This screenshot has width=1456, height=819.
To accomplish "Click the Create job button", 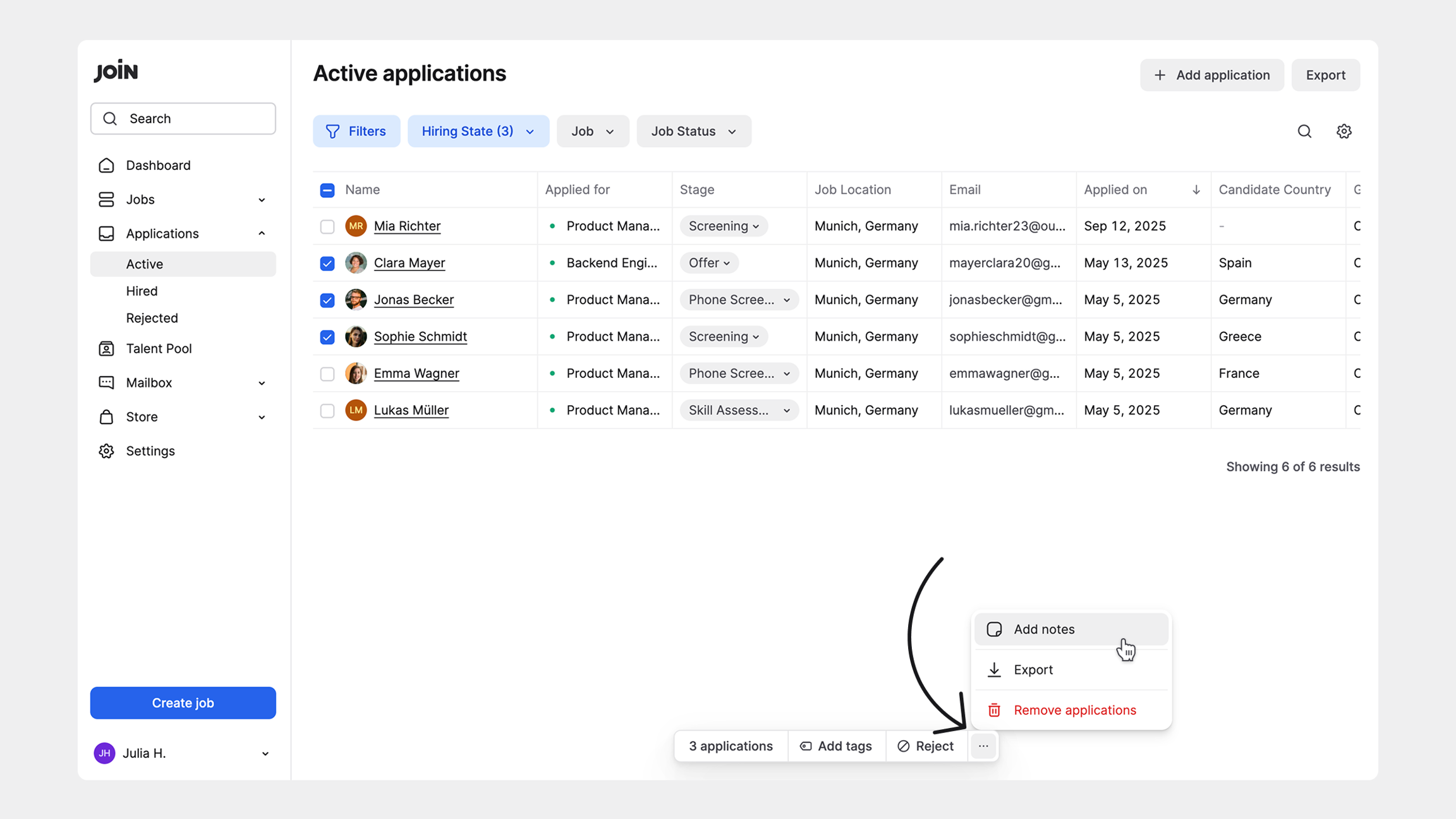I will [183, 703].
